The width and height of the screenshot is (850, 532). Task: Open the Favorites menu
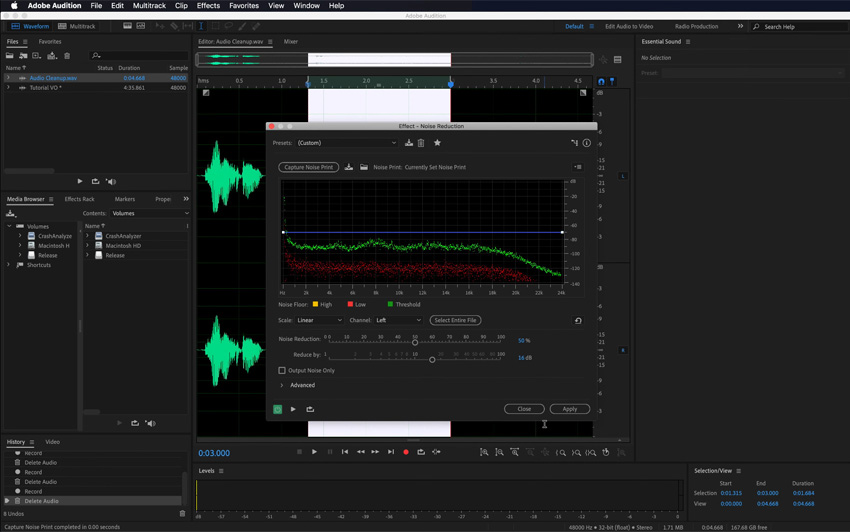[x=244, y=5]
